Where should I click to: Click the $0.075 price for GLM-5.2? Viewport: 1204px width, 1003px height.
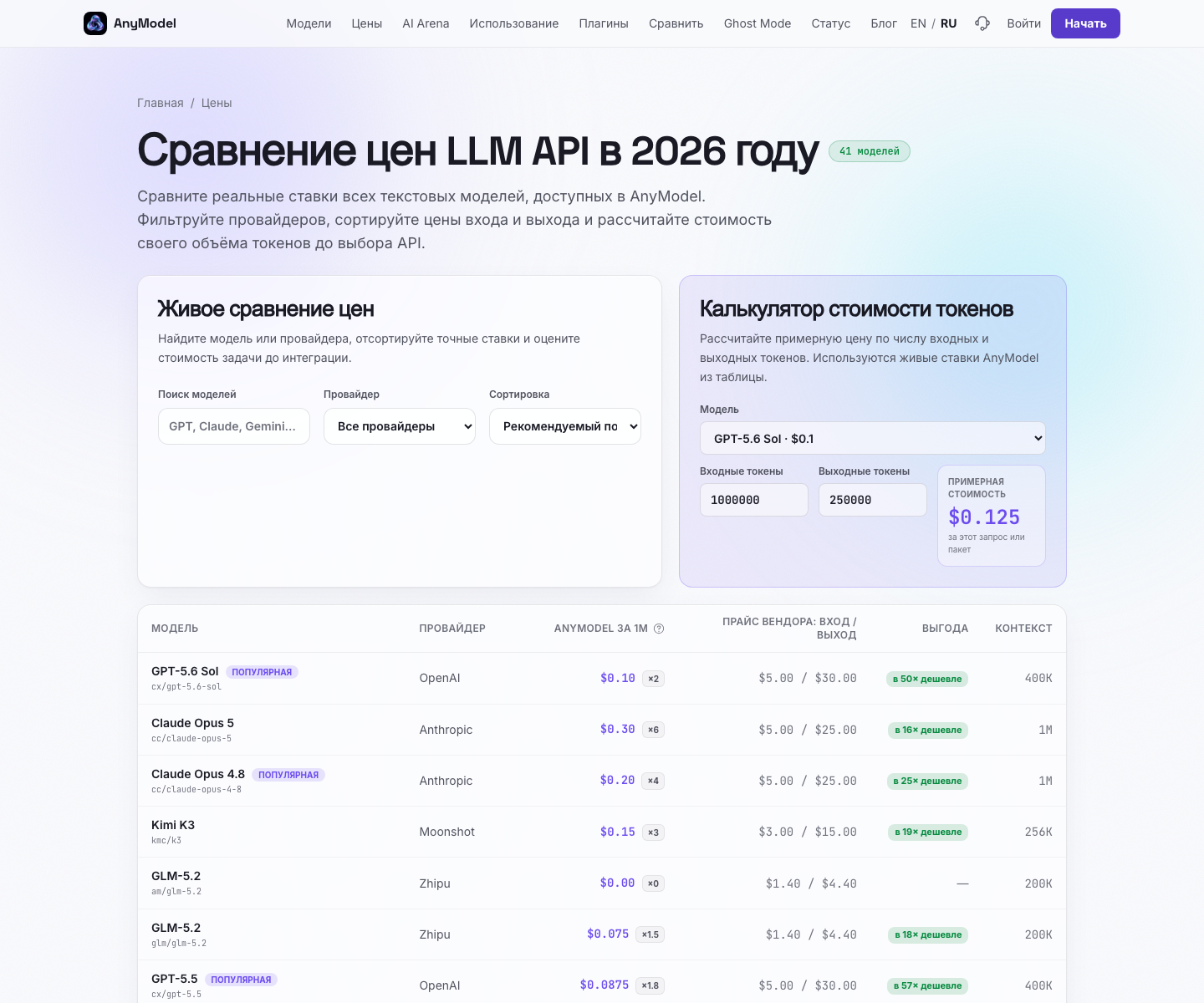tap(608, 934)
